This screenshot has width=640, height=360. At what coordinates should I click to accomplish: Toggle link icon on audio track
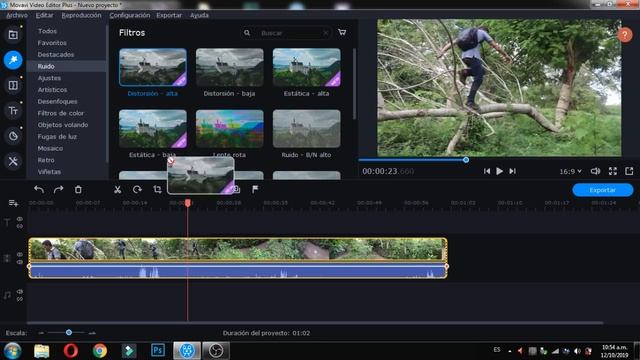coord(20,299)
